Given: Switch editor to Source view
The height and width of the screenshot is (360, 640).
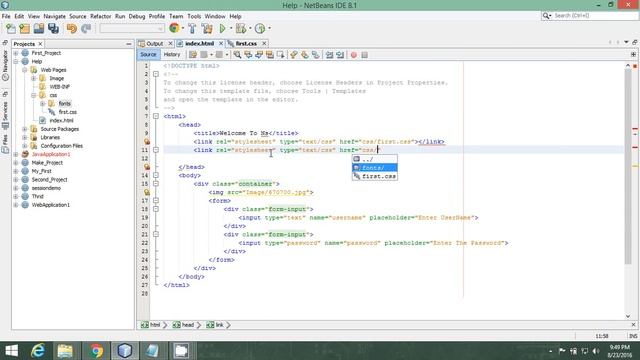Looking at the screenshot, I should [x=148, y=55].
